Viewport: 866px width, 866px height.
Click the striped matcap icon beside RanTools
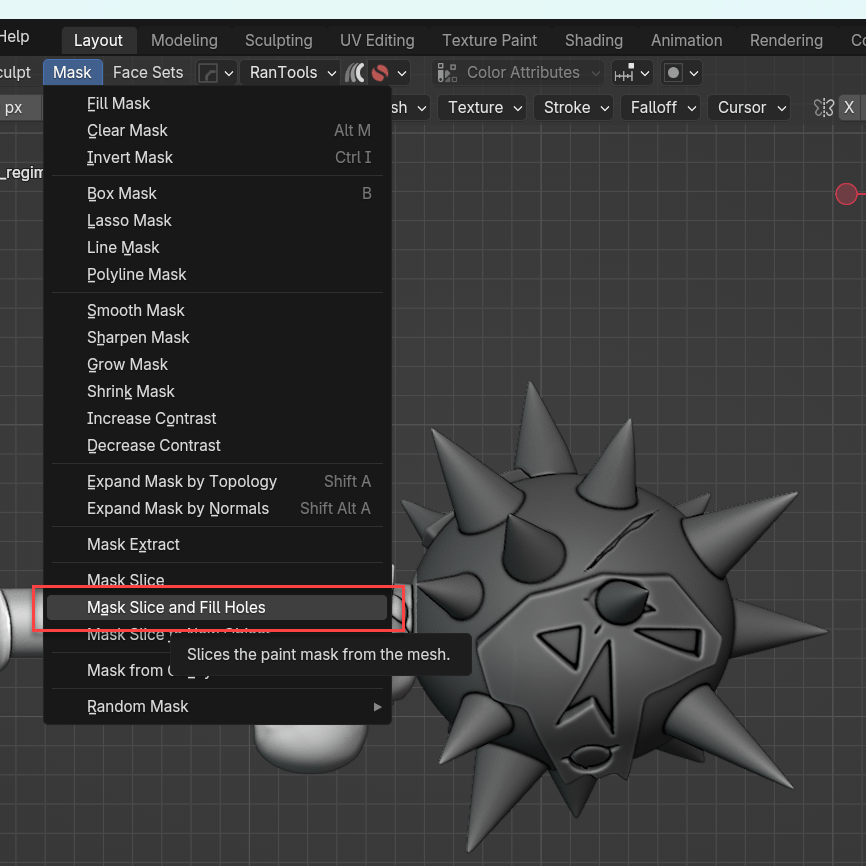355,73
